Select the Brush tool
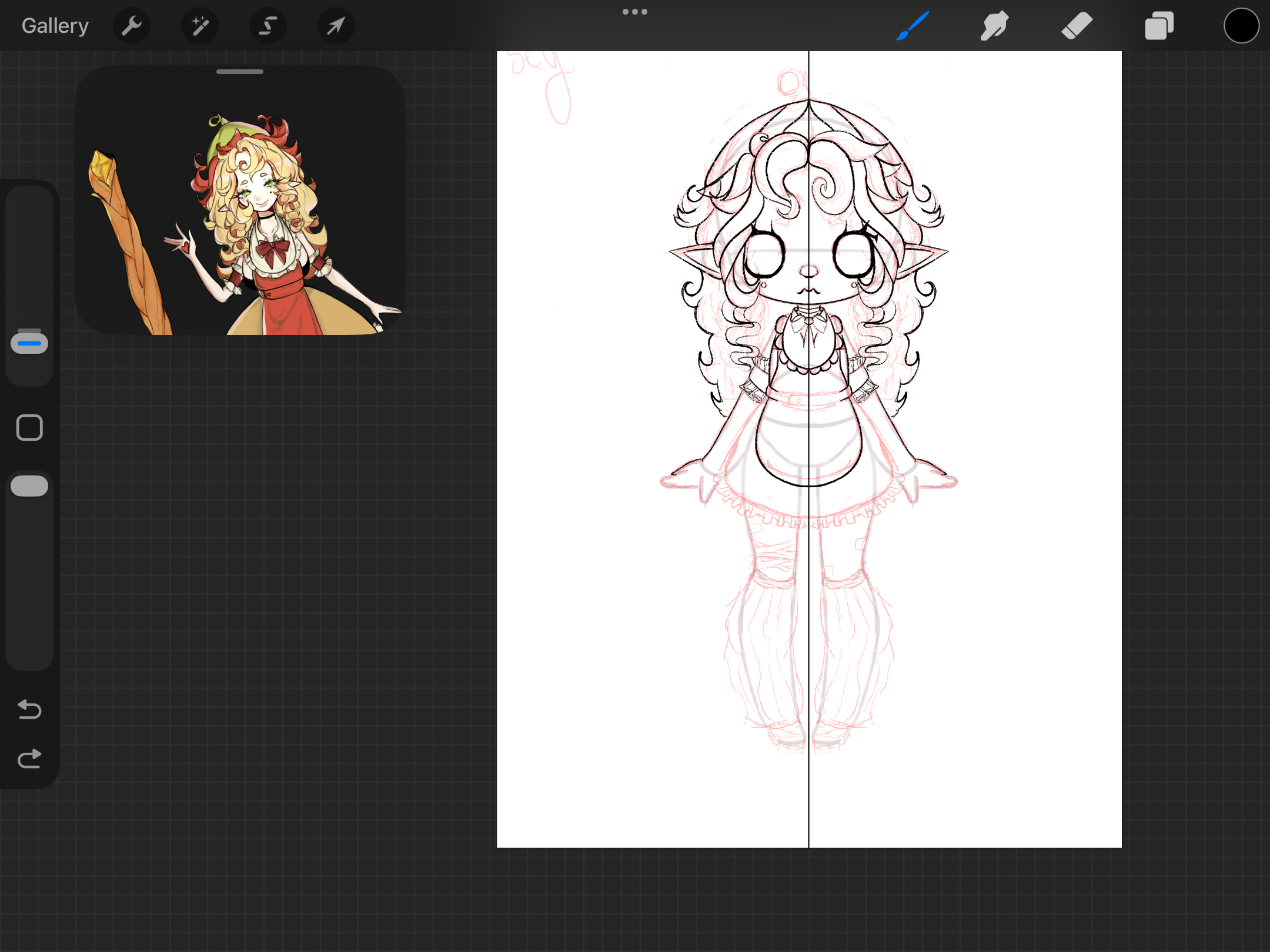Screen dimensions: 1270x952 (x=912, y=26)
